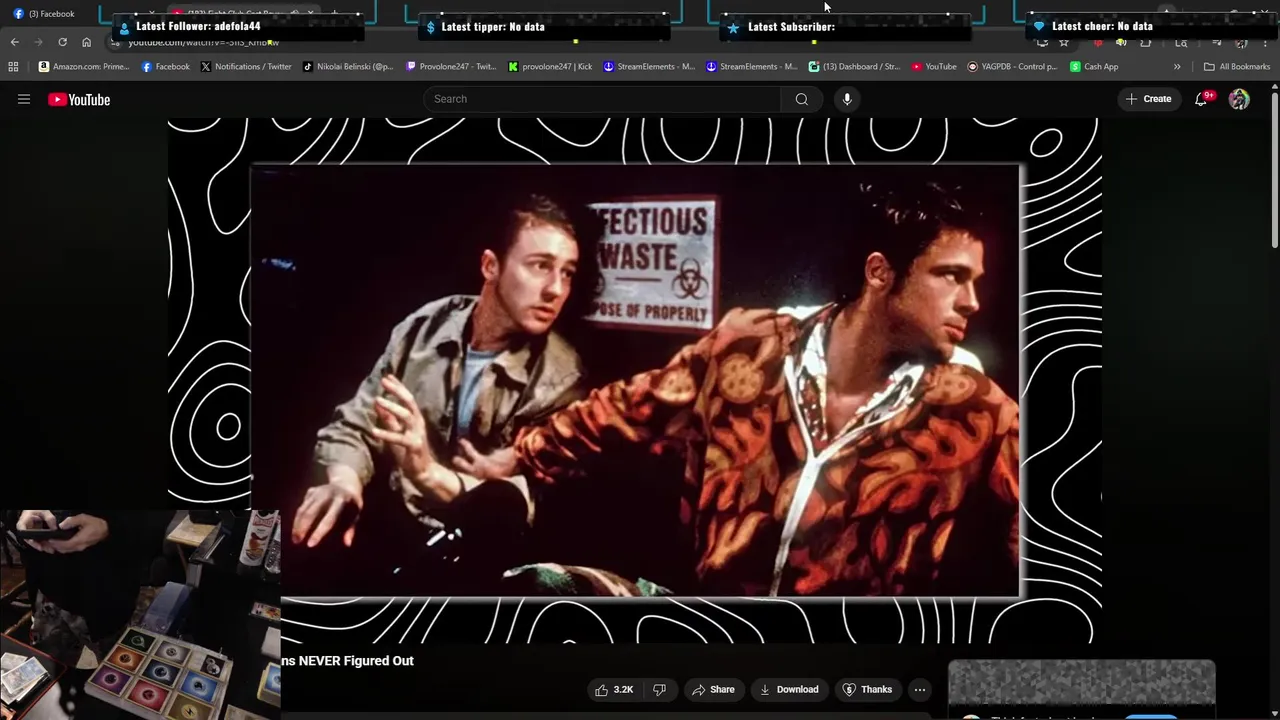Screen dimensions: 1280x720
Task: Click the 3.2K like count
Action: point(623,690)
